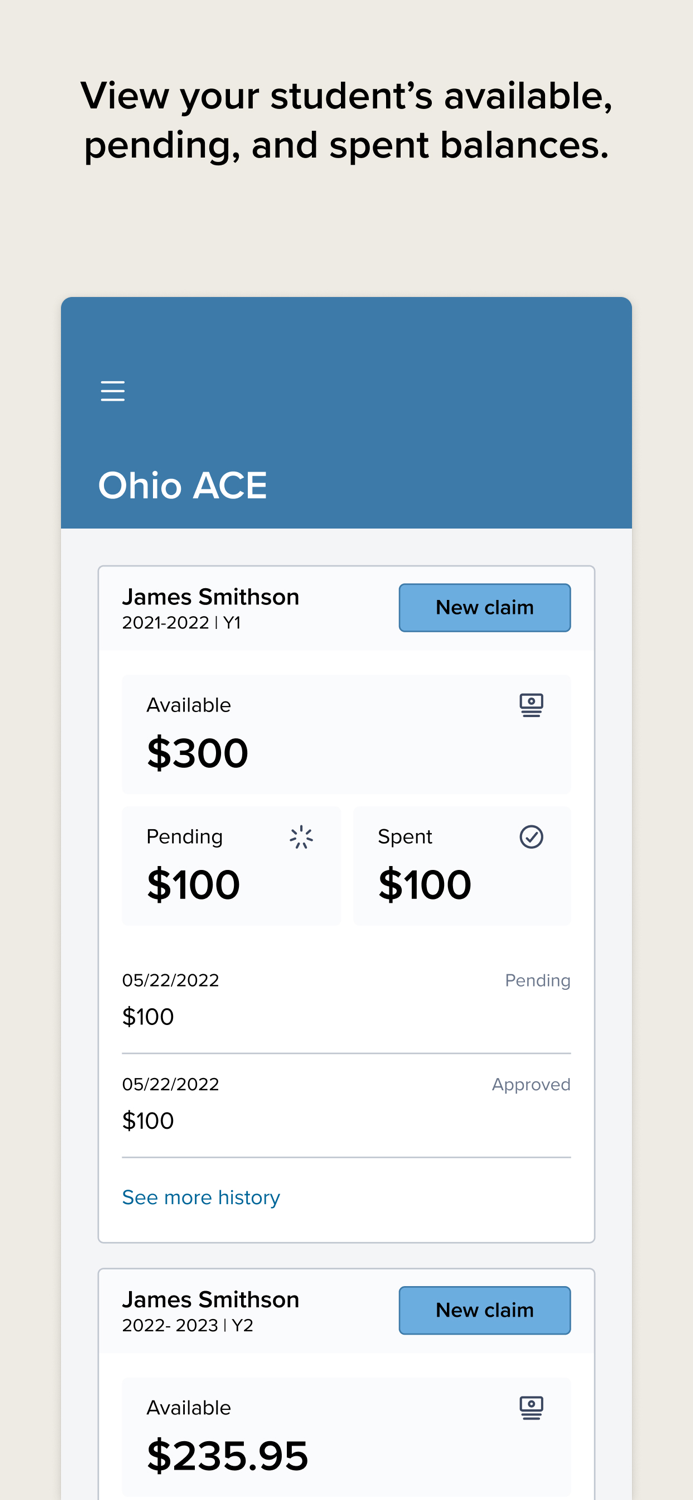Open See more history
This screenshot has height=1500, width=693.
(x=201, y=1197)
